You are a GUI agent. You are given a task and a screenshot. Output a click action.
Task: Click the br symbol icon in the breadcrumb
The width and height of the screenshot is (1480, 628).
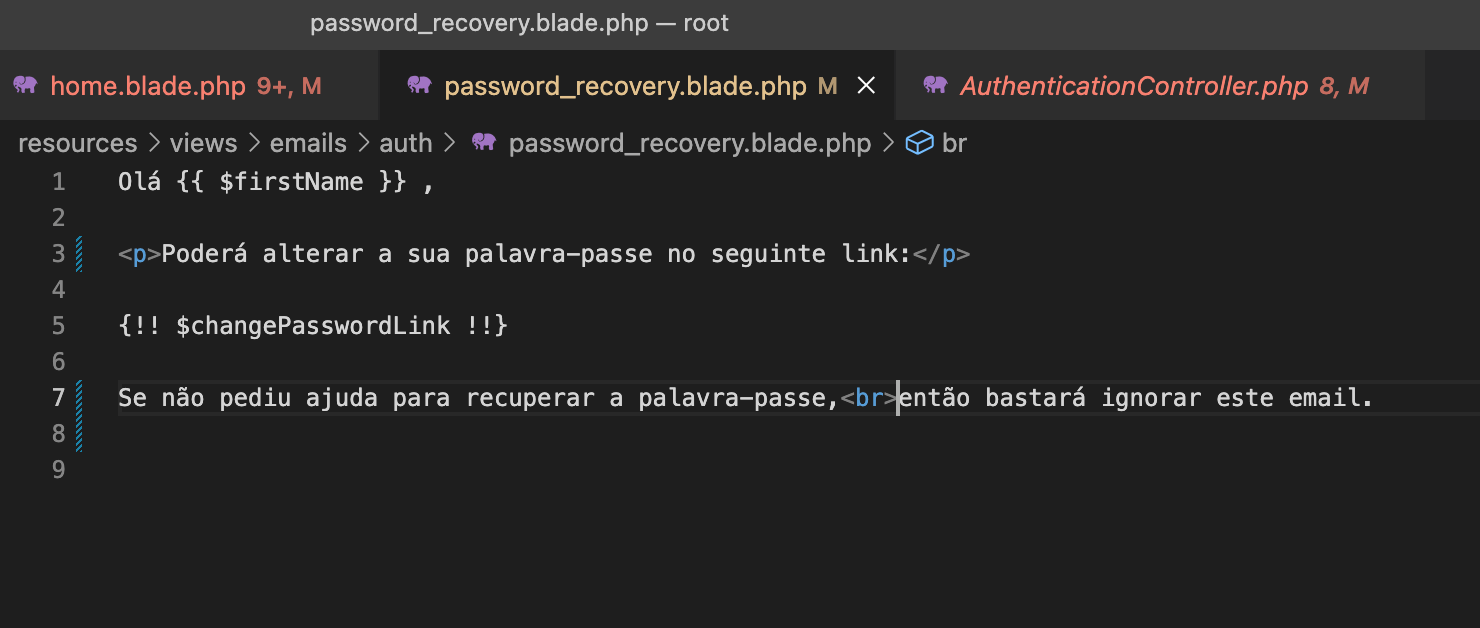[918, 142]
